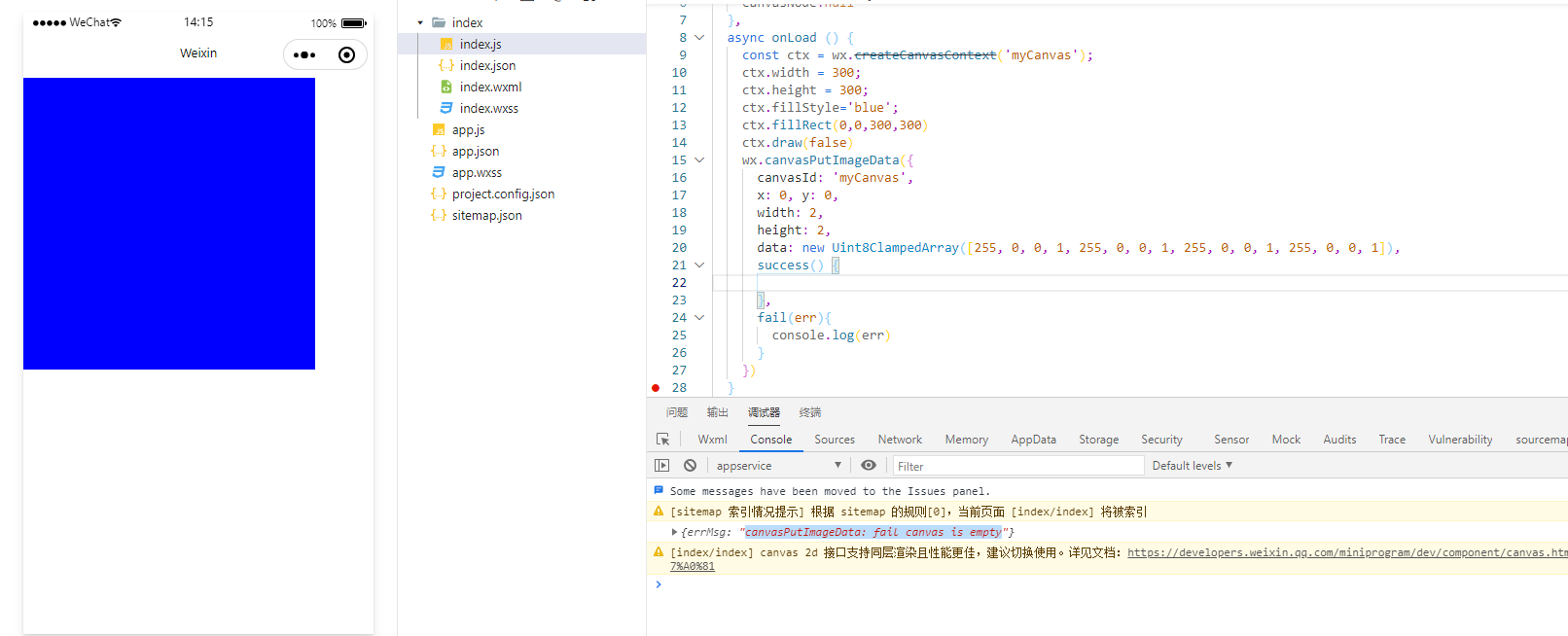Click the battery icon in simulator status bar
This screenshot has width=1568, height=636.
pyautogui.click(x=354, y=22)
